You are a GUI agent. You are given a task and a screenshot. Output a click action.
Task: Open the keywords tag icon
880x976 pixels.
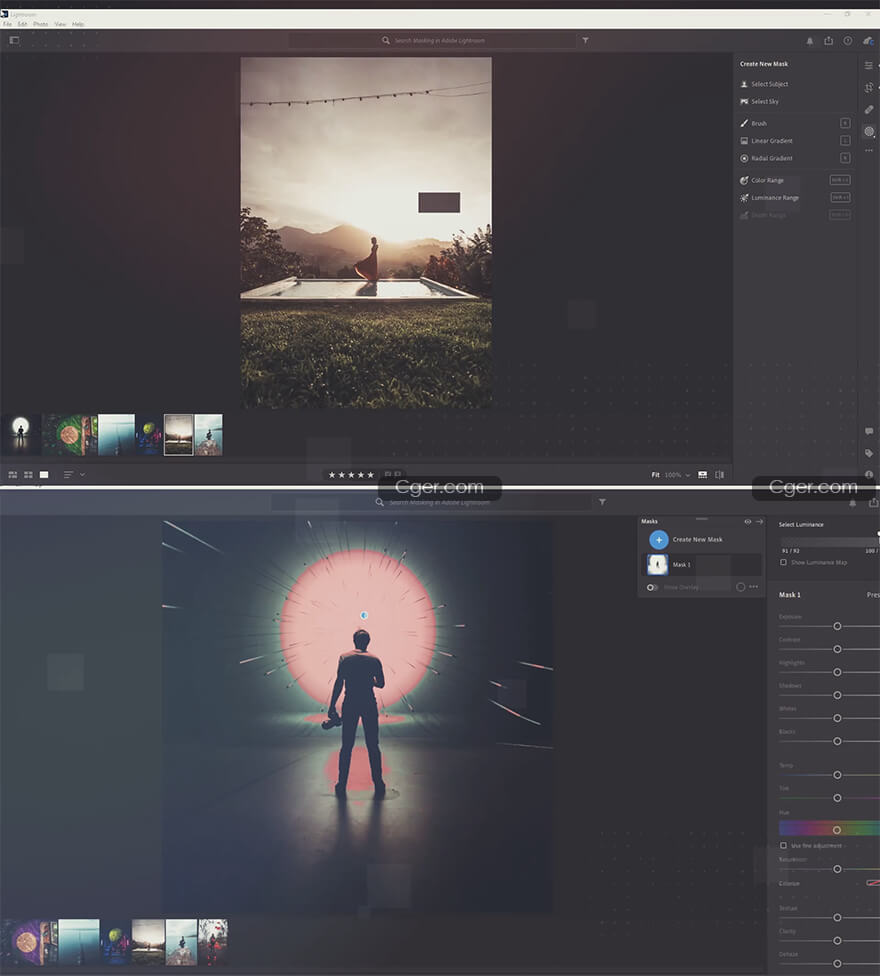coord(869,453)
